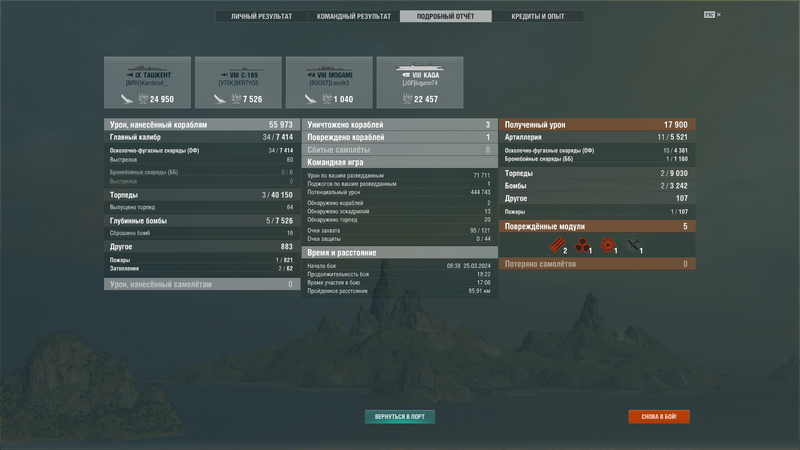Click the damaged torpedo tubes module icon
This screenshot has height=450, width=800.
coord(555,246)
